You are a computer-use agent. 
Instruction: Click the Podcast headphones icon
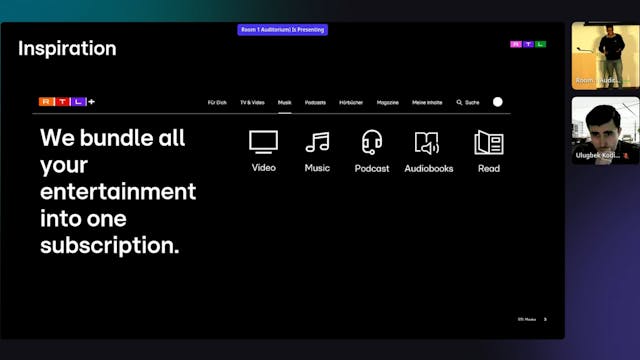point(372,142)
